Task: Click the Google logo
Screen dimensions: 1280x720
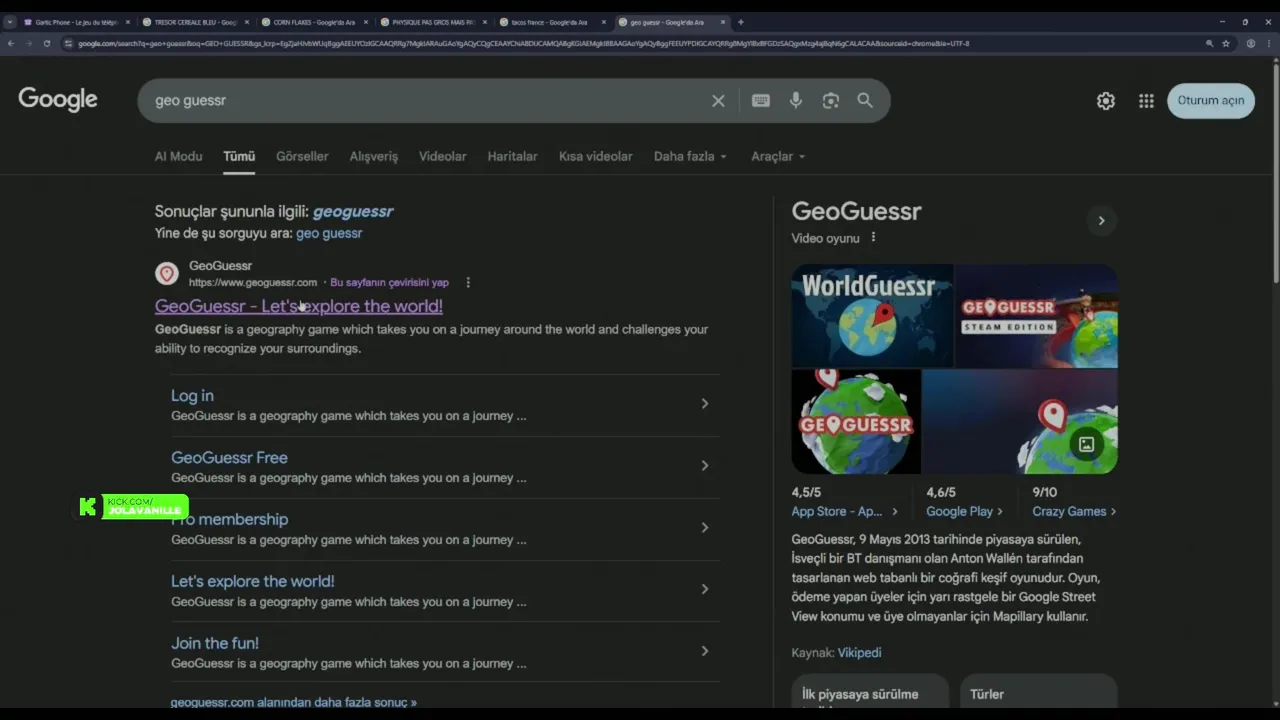Action: click(58, 100)
